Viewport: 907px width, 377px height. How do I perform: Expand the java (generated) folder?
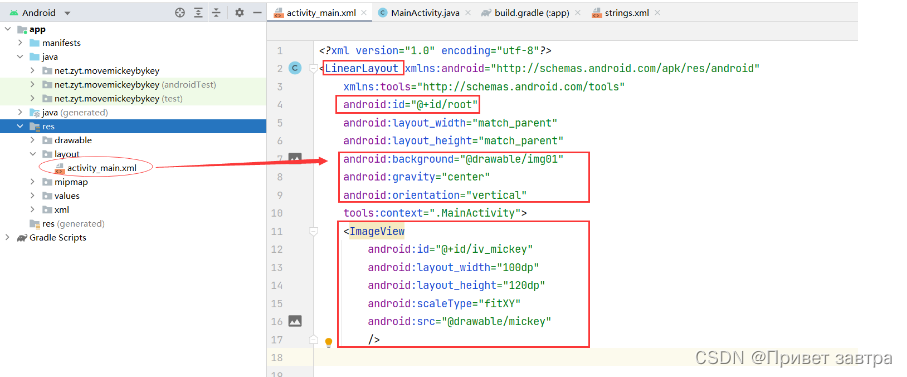coord(20,112)
